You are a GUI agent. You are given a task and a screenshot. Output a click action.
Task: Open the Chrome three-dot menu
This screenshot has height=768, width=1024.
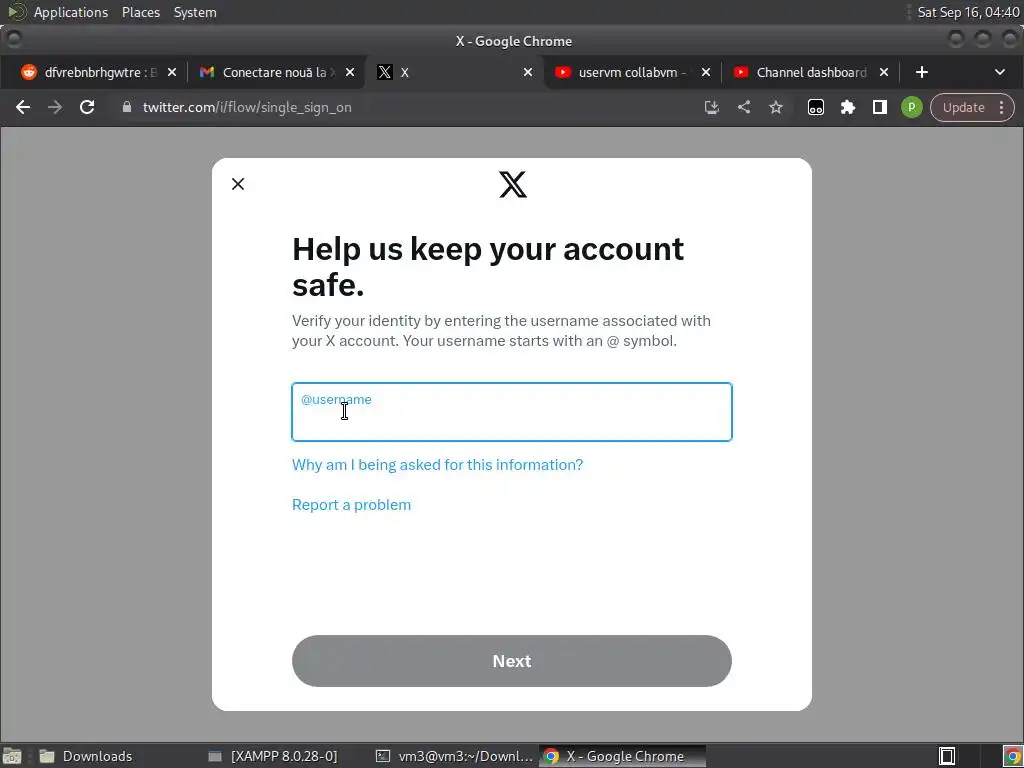1002,107
